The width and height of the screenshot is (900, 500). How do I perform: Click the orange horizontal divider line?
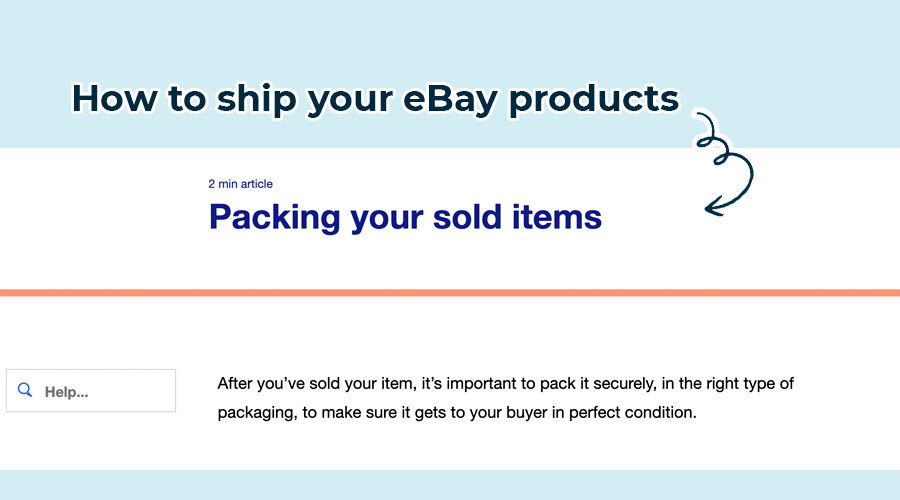(450, 293)
